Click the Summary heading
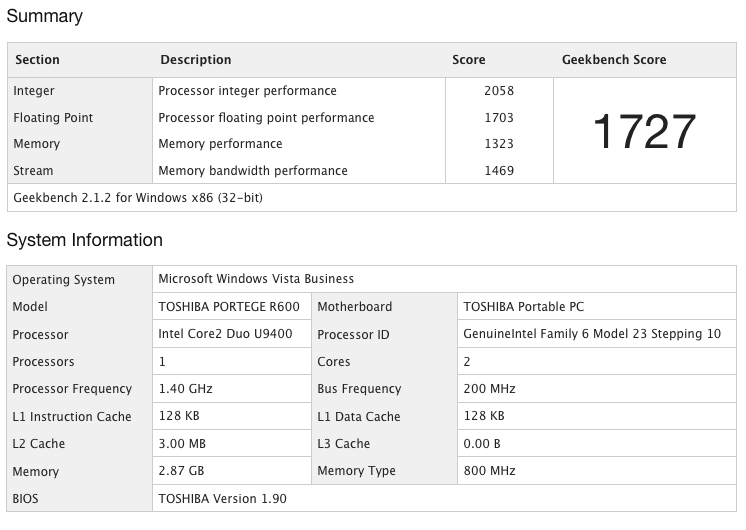Viewport: 746px width, 530px height. coord(45,16)
